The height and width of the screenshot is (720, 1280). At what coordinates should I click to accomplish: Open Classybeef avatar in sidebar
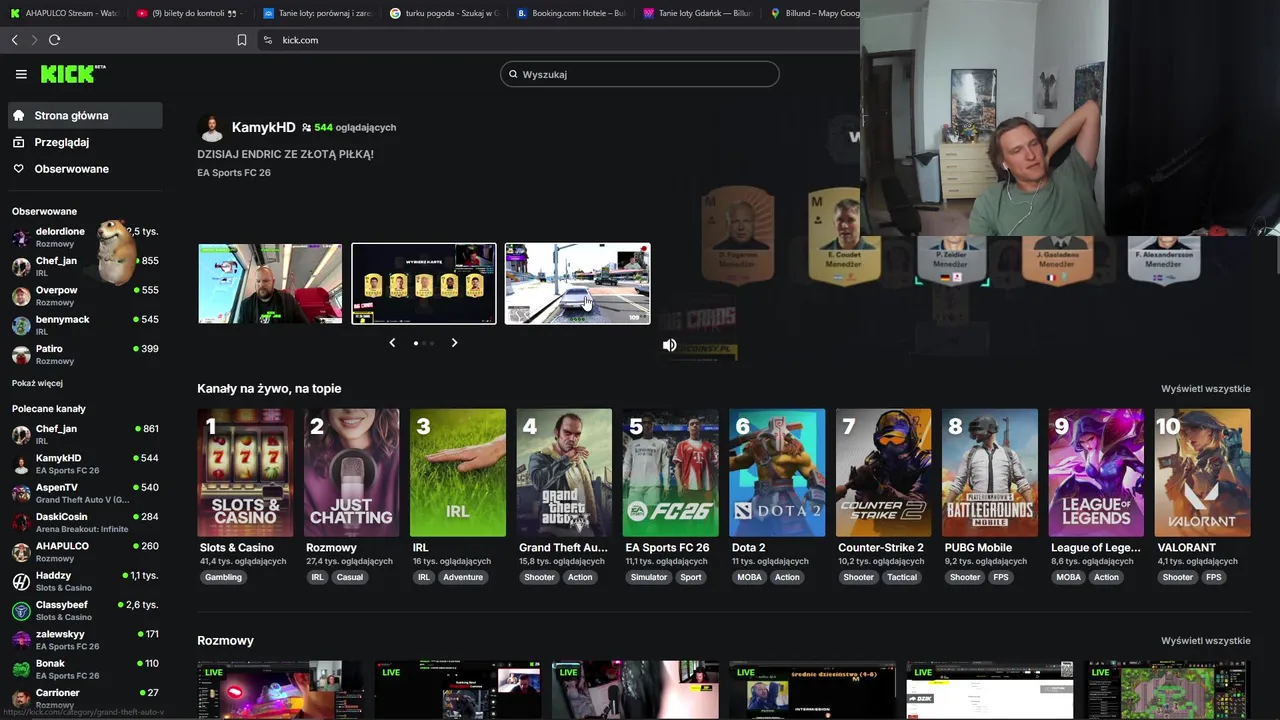click(x=21, y=610)
